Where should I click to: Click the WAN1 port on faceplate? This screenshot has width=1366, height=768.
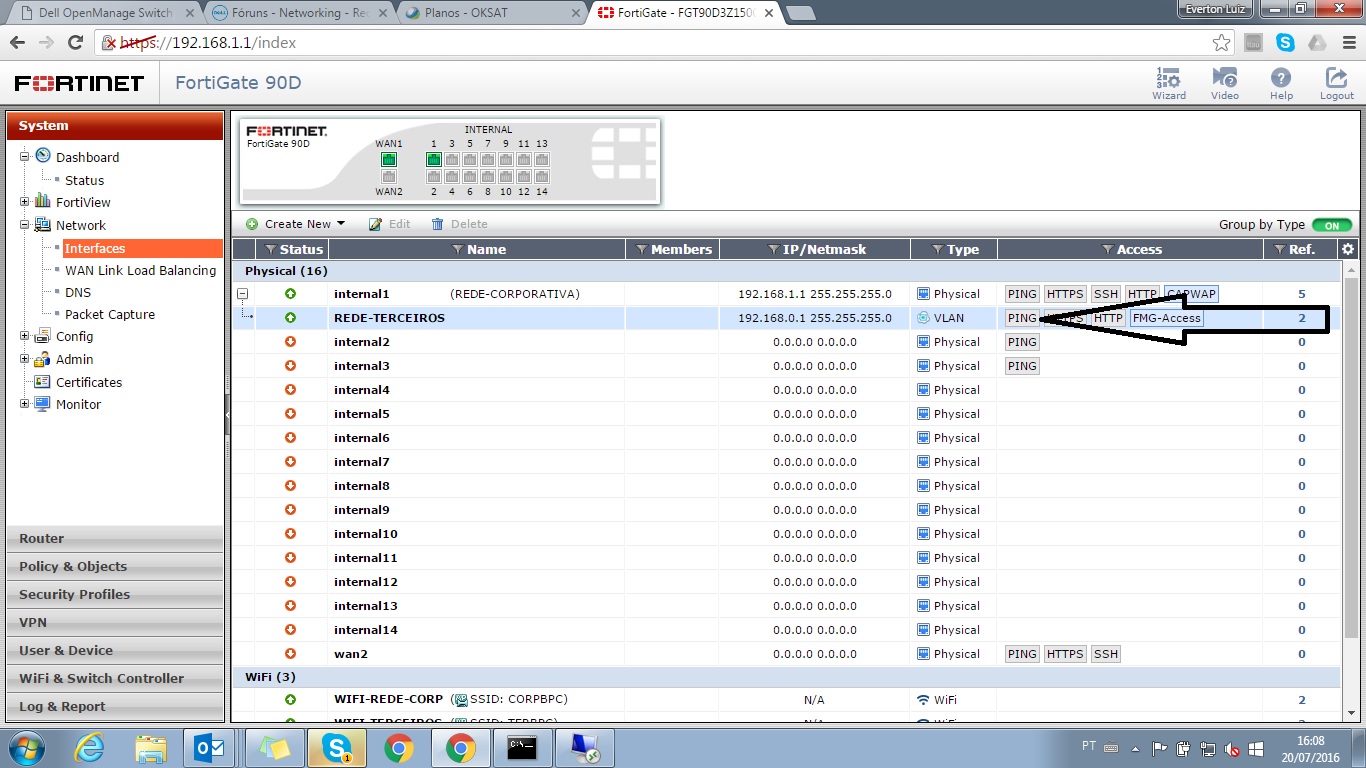coord(389,160)
